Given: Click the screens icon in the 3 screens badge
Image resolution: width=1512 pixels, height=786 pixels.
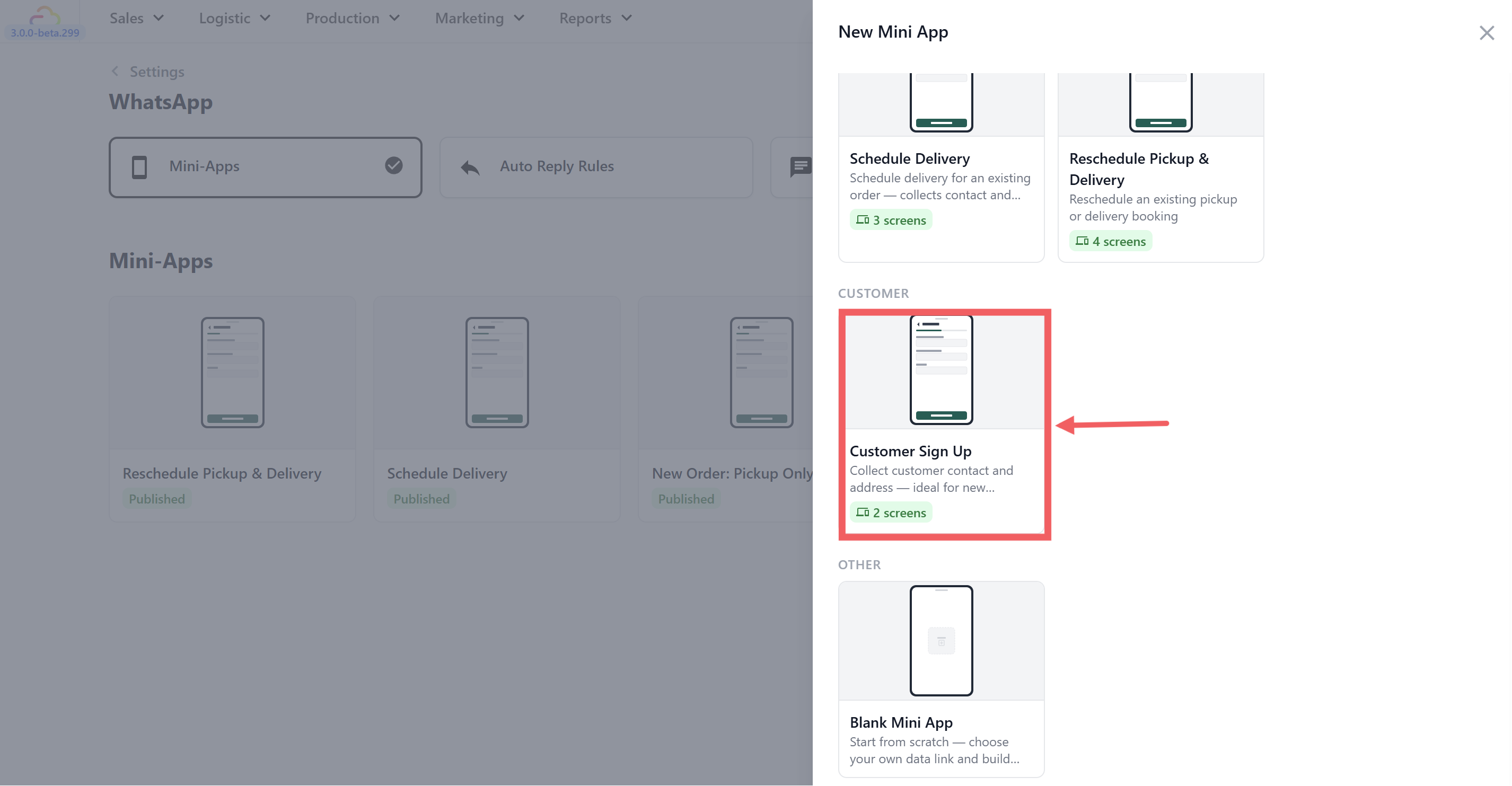Looking at the screenshot, I should tap(862, 220).
